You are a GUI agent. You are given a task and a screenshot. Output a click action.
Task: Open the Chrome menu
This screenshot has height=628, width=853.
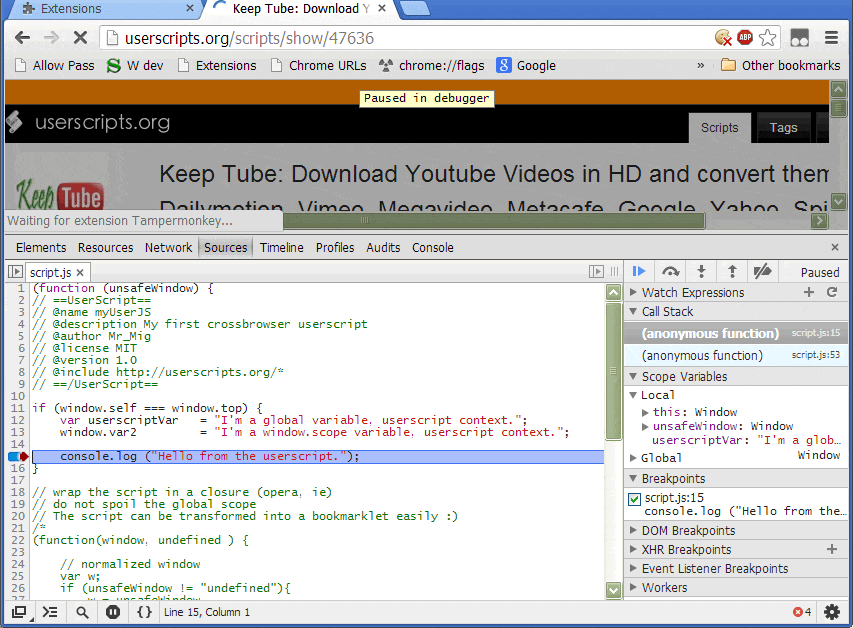click(831, 38)
